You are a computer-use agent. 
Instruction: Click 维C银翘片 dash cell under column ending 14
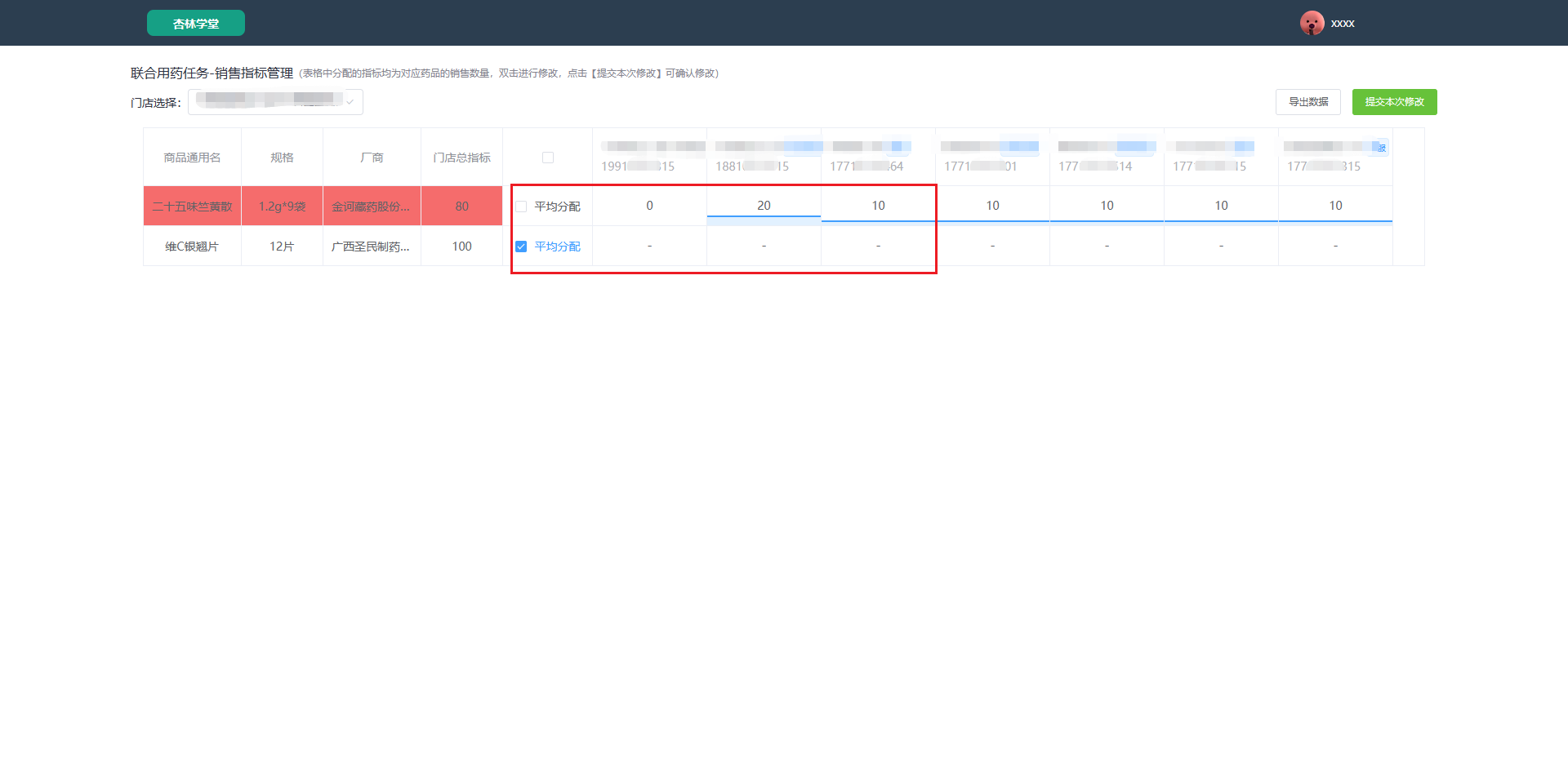(x=1107, y=246)
